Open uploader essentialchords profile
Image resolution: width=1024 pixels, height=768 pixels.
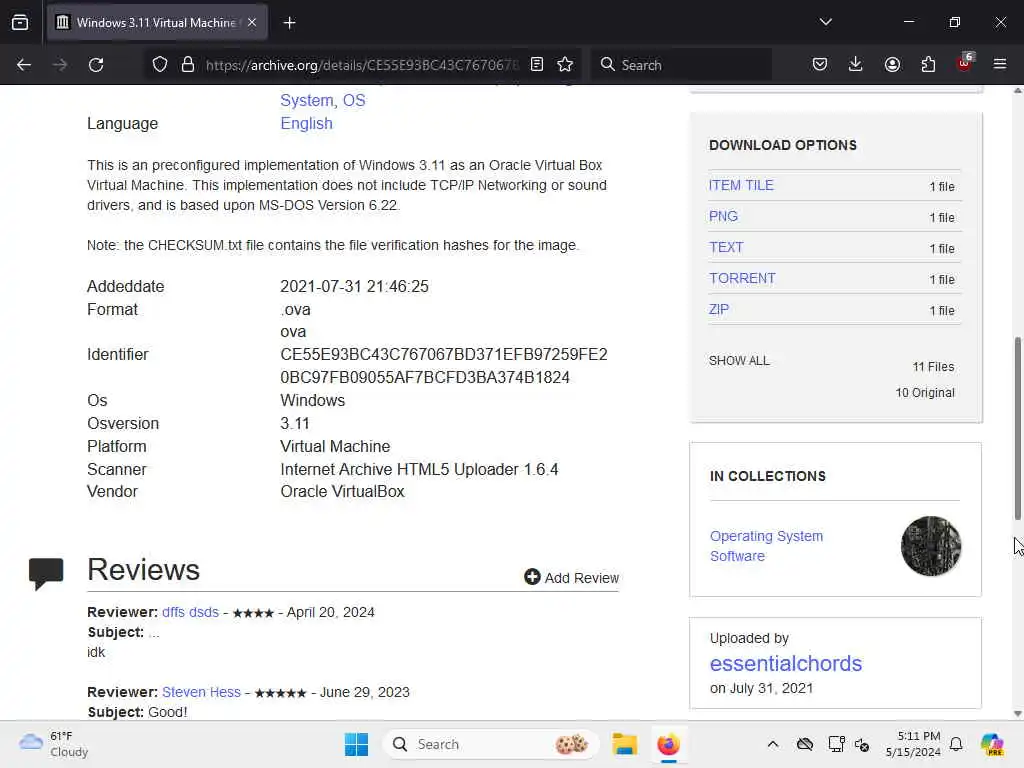786,664
